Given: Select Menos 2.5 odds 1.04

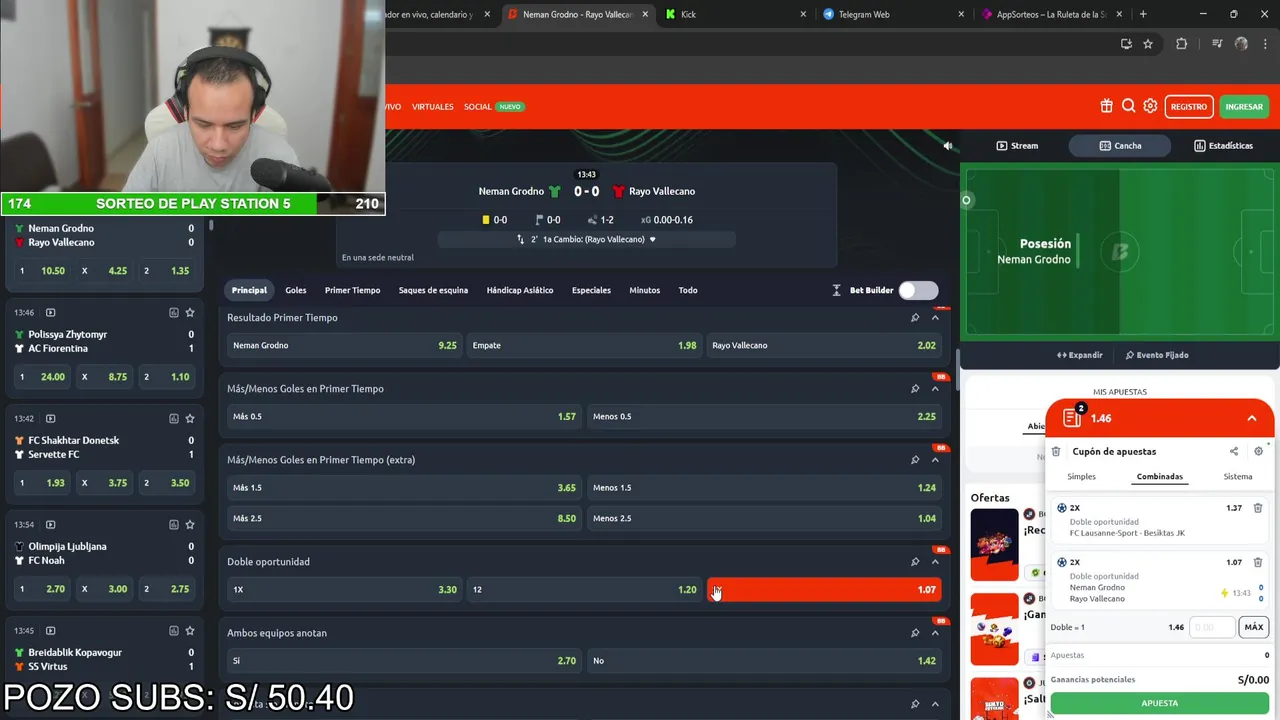Looking at the screenshot, I should 763,518.
